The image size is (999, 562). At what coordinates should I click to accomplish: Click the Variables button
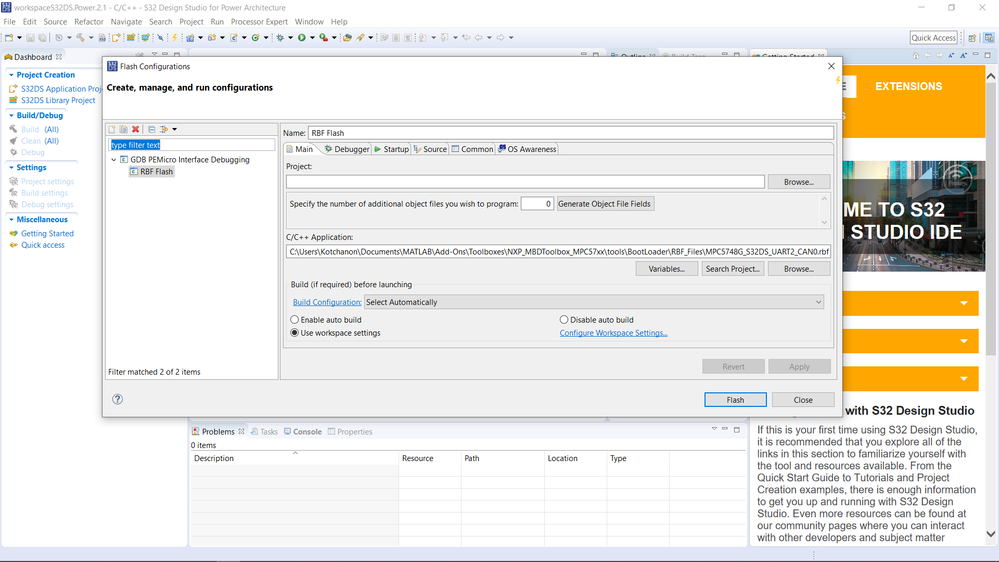[666, 269]
